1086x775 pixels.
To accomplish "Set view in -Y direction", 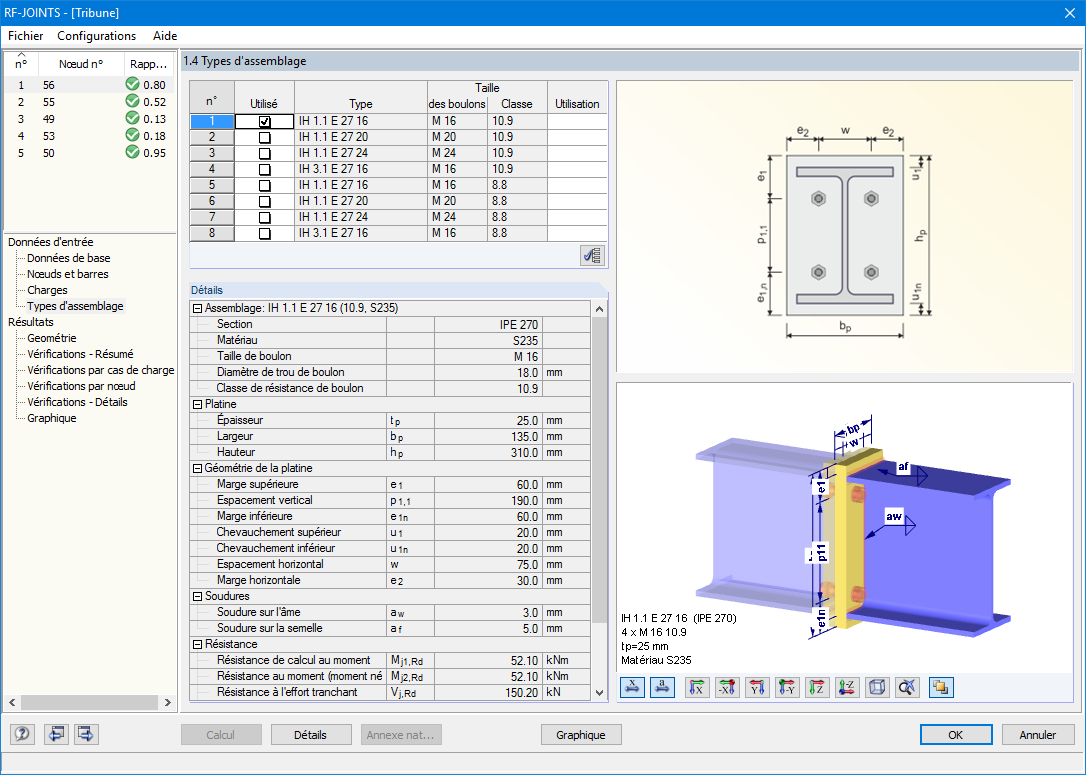I will (787, 687).
